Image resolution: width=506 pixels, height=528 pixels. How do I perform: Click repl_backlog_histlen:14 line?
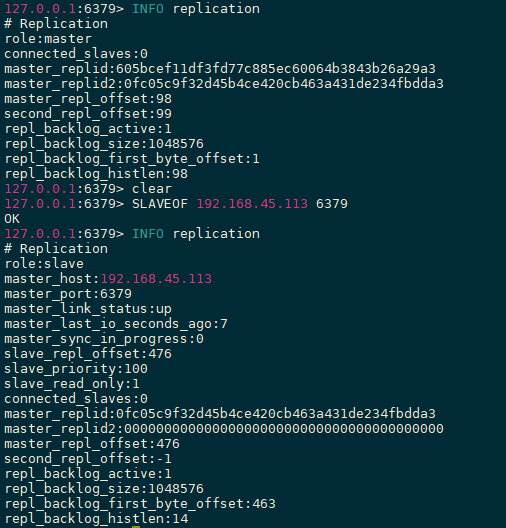tap(96, 519)
